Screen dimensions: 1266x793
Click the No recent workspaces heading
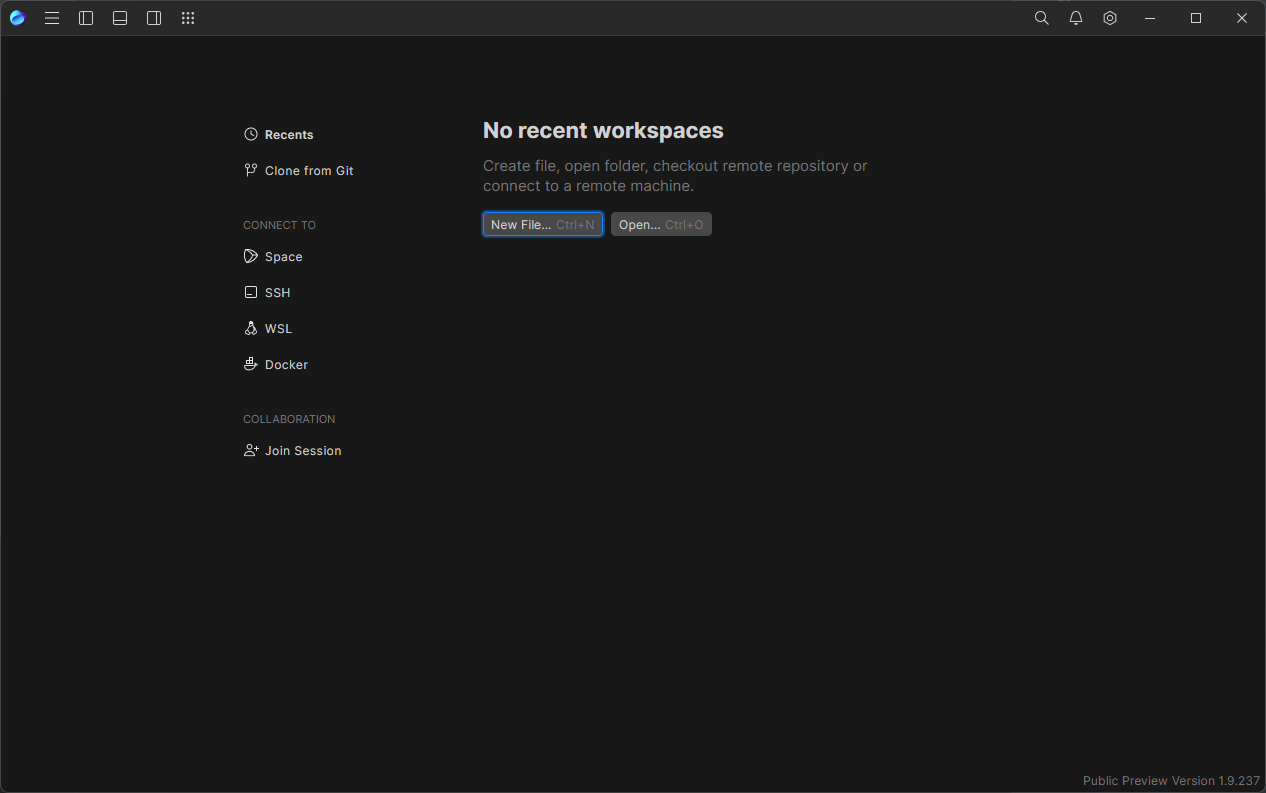[x=603, y=131]
